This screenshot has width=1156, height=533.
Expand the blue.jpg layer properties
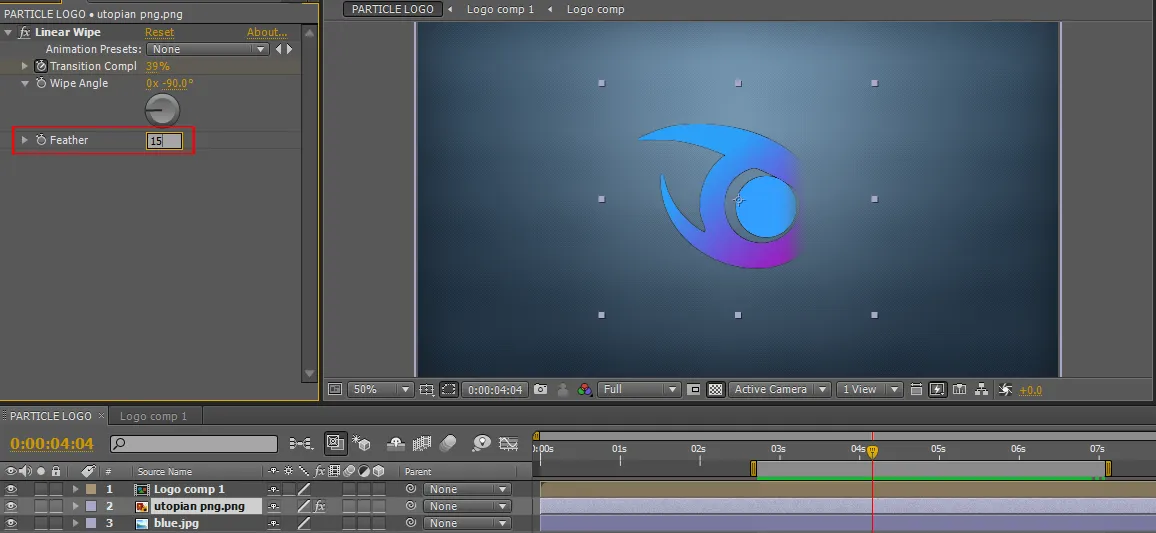point(75,523)
